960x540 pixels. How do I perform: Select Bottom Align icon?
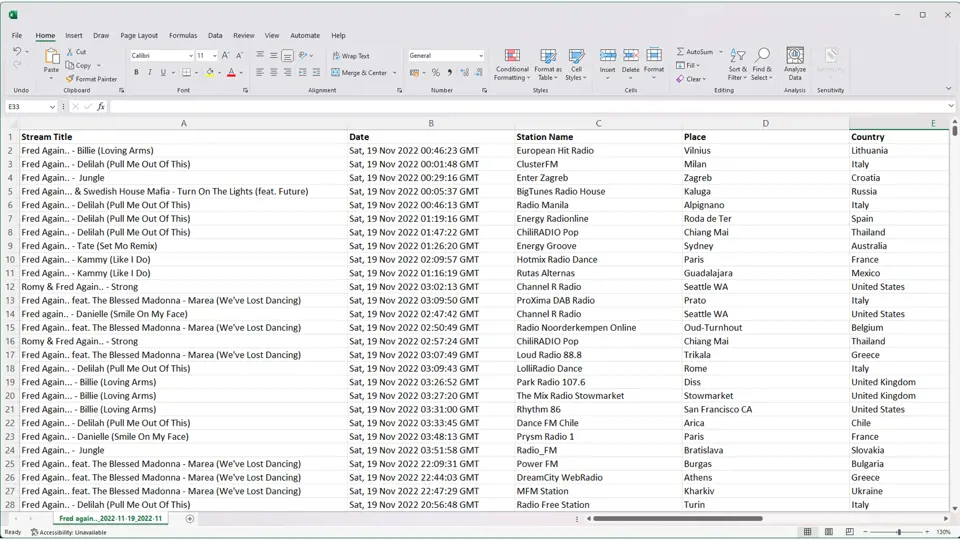[x=287, y=55]
